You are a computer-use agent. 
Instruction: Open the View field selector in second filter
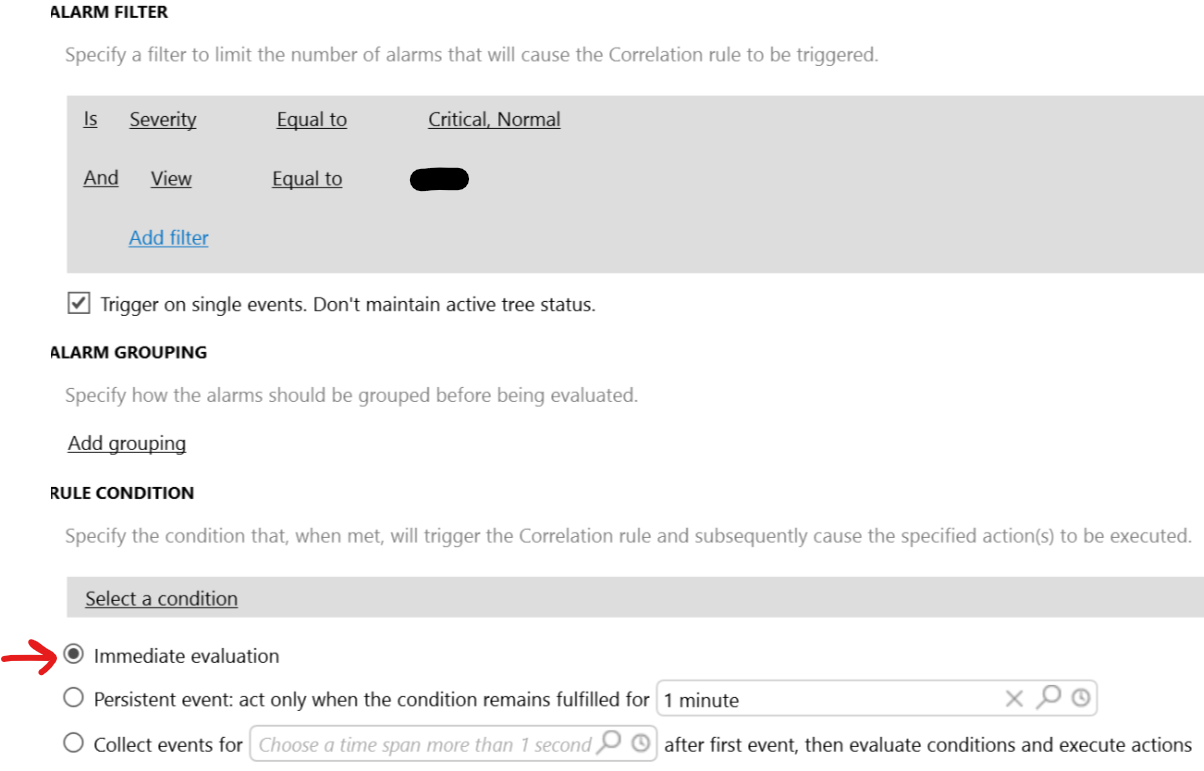point(171,178)
